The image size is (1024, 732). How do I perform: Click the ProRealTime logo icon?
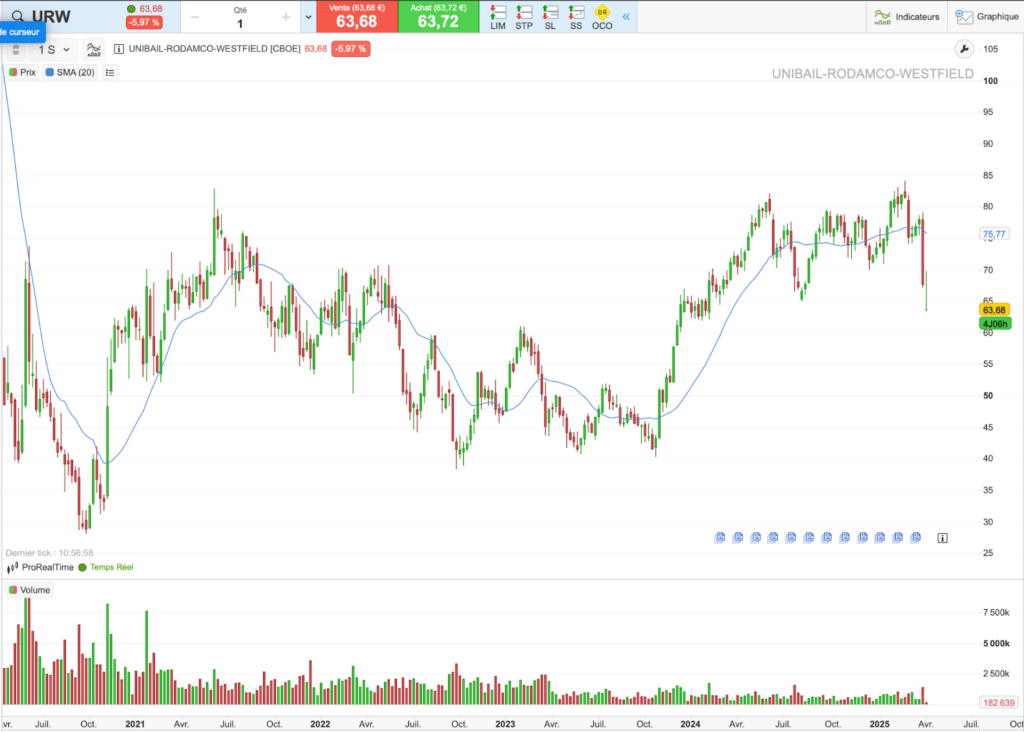pyautogui.click(x=12, y=567)
